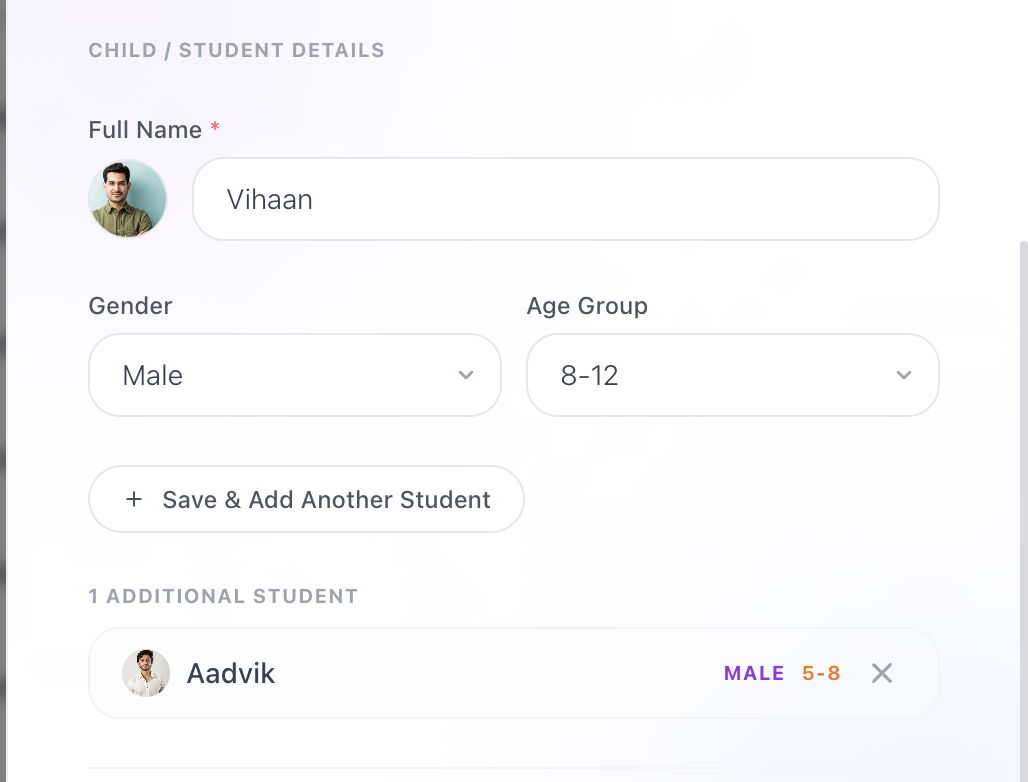Click the vertical scrollbar on the right

tap(1023, 511)
